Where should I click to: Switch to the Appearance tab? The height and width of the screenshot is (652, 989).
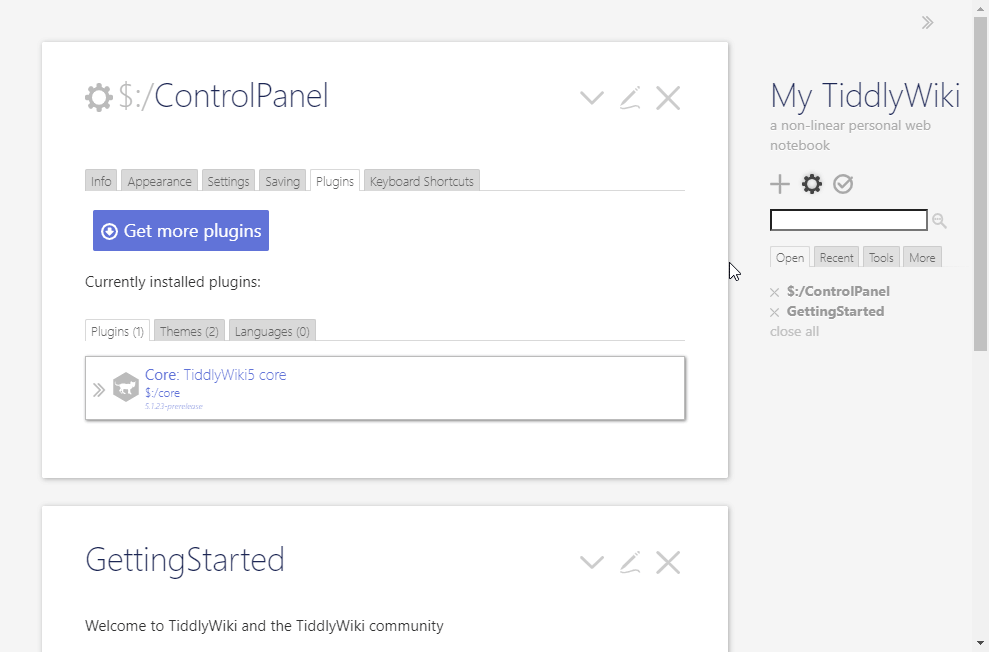pos(160,181)
